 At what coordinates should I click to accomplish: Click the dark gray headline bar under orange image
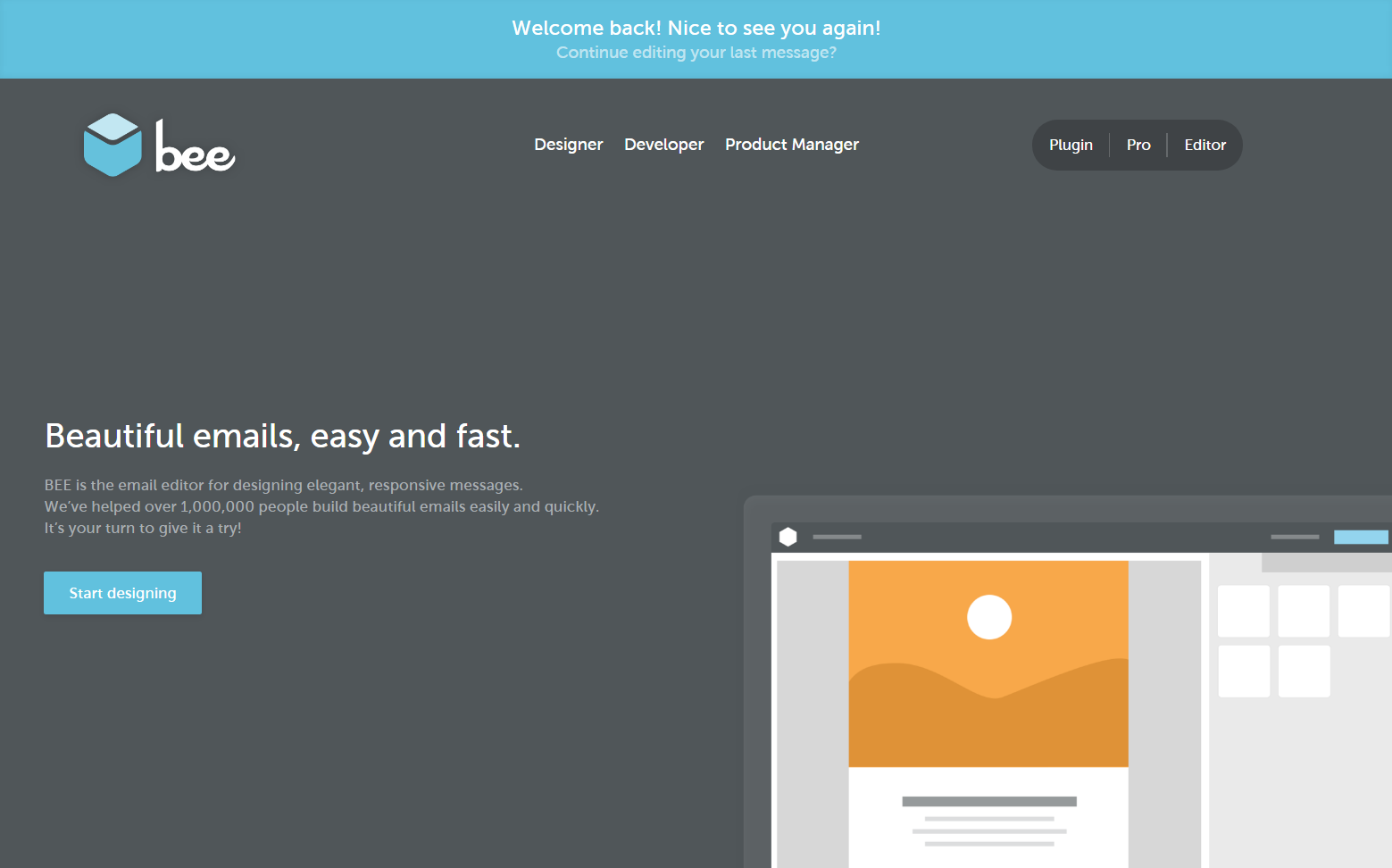988,801
